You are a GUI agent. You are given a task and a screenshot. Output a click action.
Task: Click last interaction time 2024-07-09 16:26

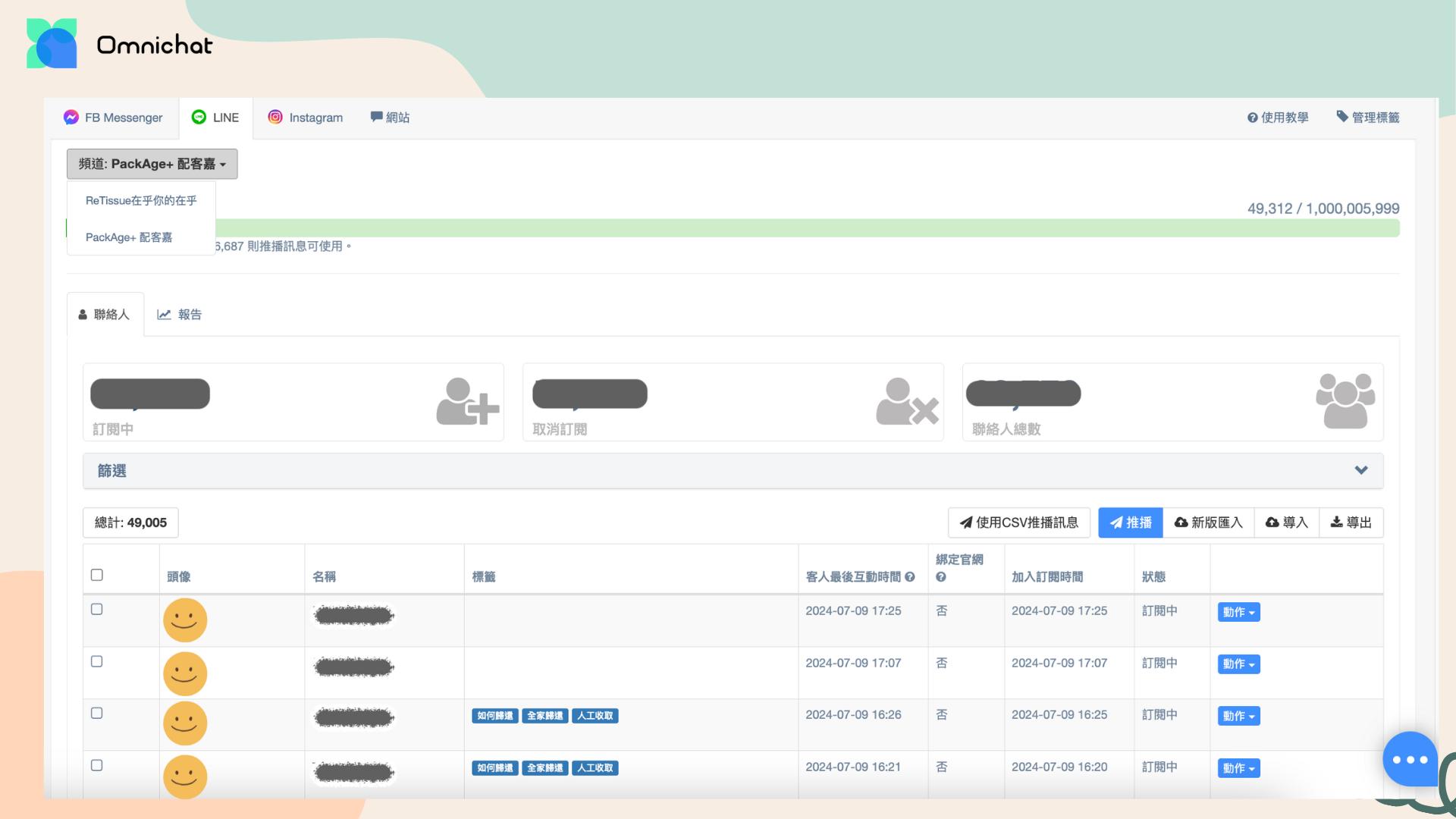(x=853, y=715)
